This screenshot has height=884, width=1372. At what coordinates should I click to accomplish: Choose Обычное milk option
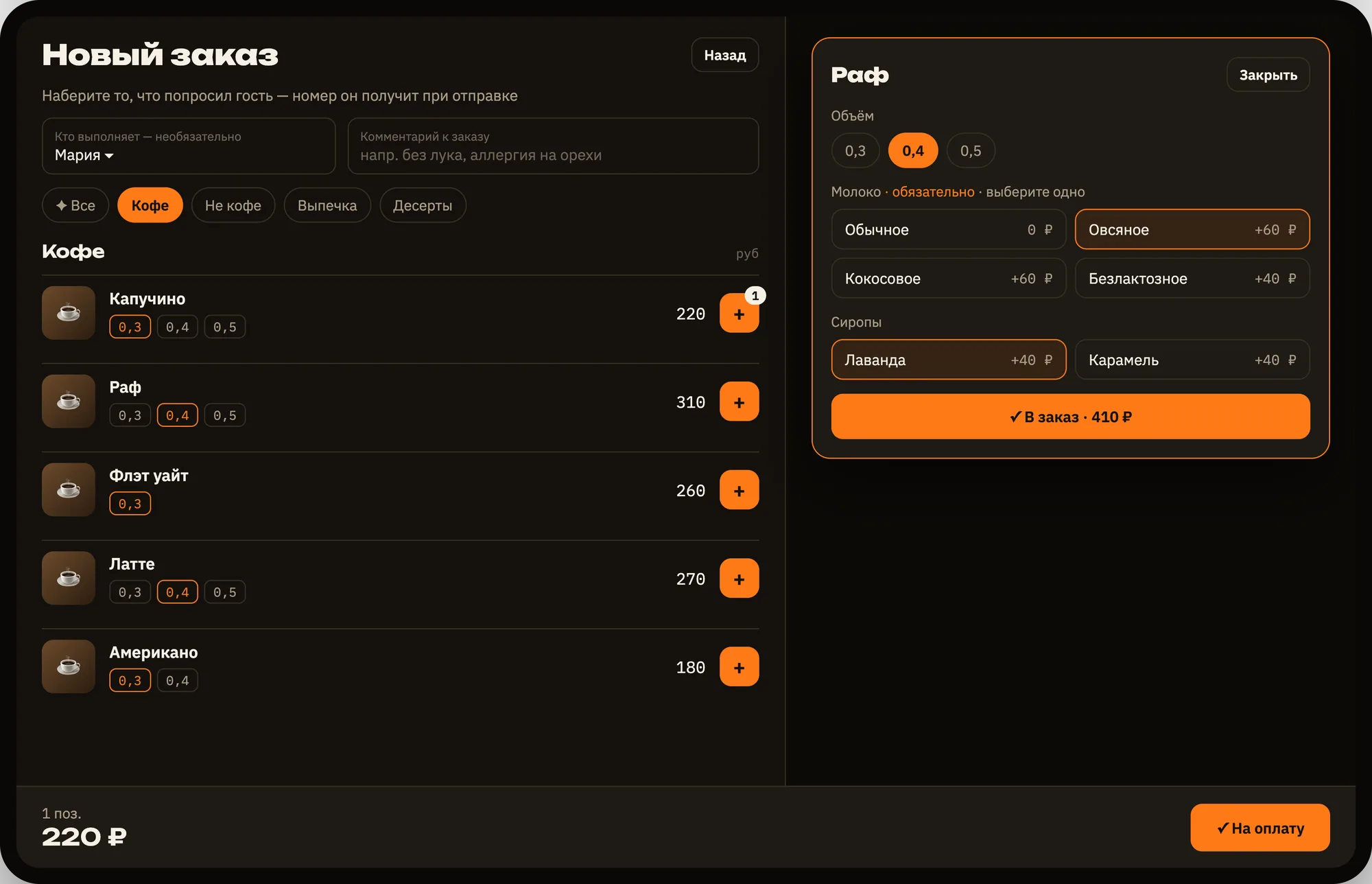948,230
